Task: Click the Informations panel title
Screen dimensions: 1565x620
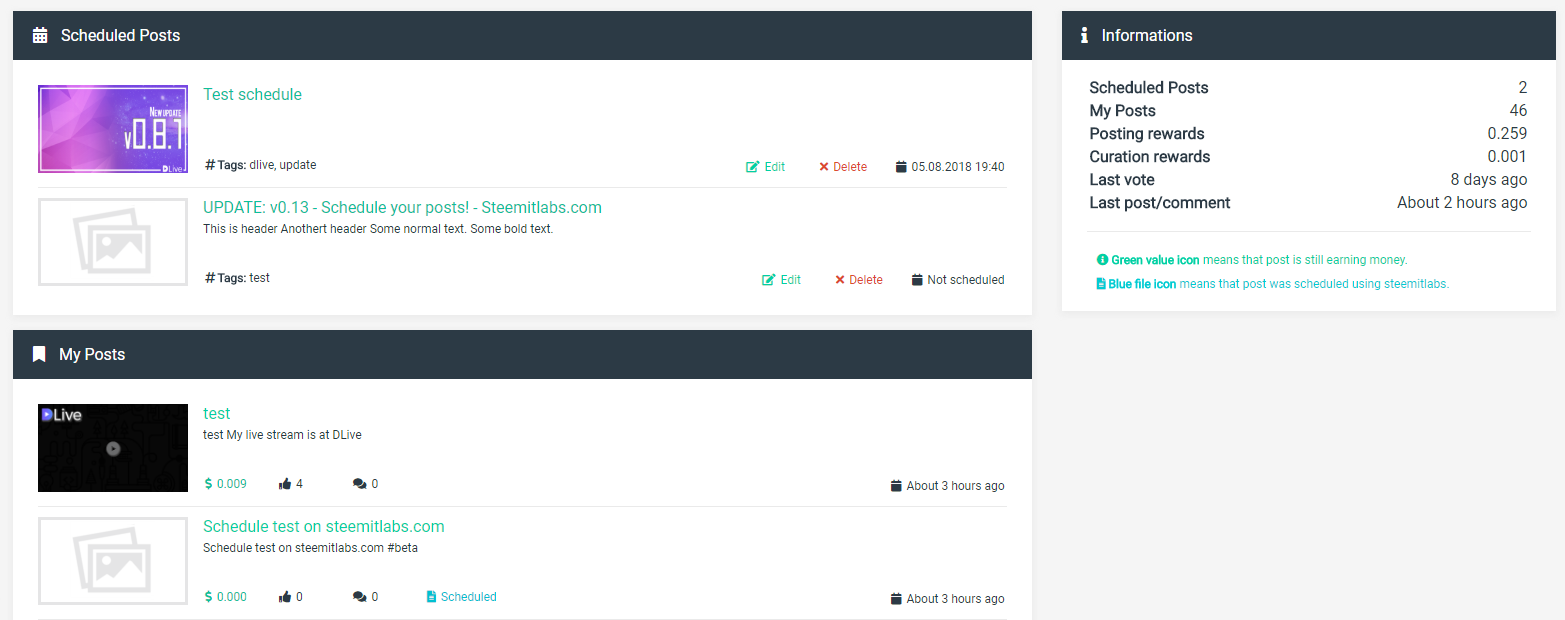Action: pyautogui.click(x=1147, y=35)
